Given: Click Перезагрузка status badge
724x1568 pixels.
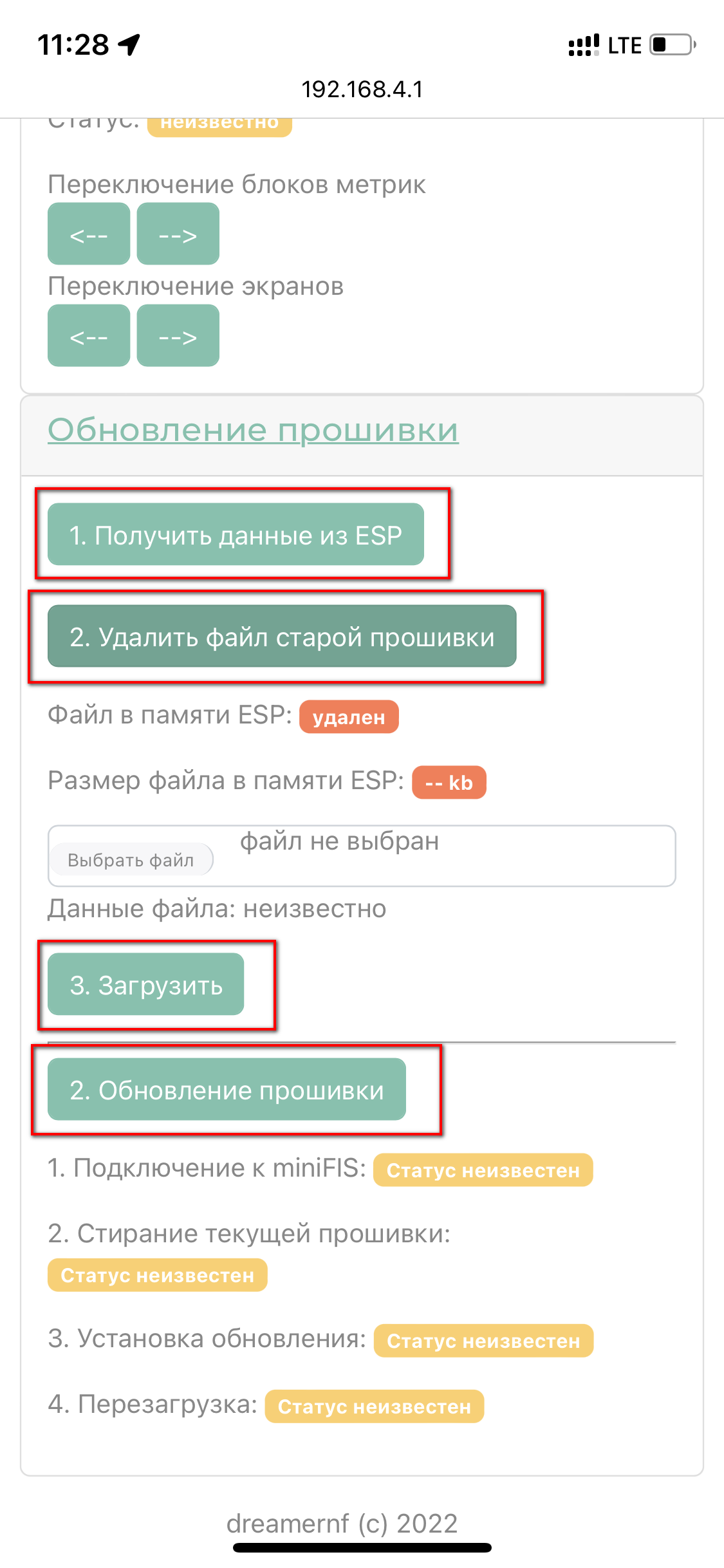Looking at the screenshot, I should (375, 1406).
